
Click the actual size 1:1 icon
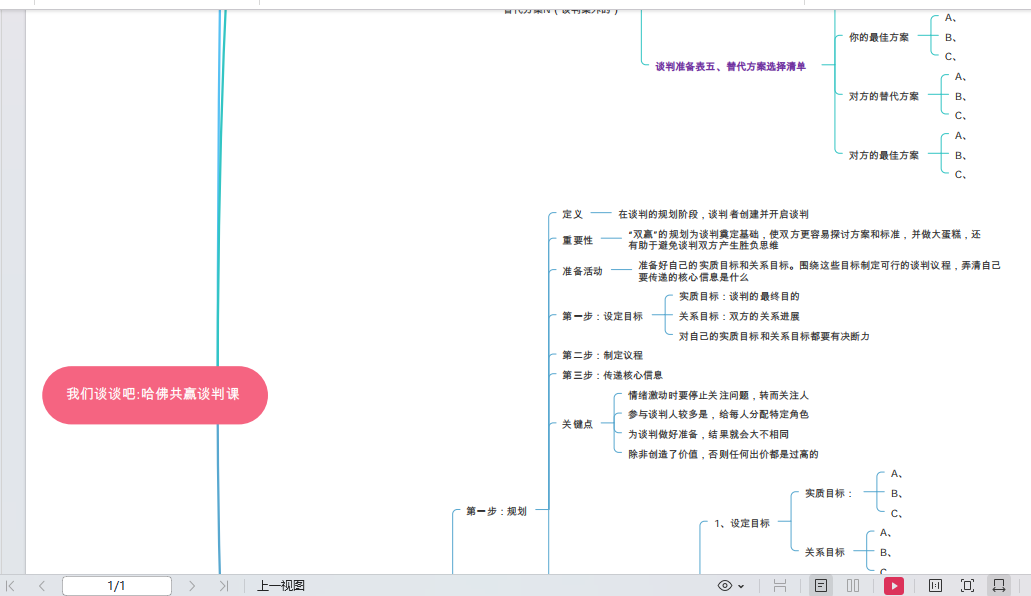935,585
